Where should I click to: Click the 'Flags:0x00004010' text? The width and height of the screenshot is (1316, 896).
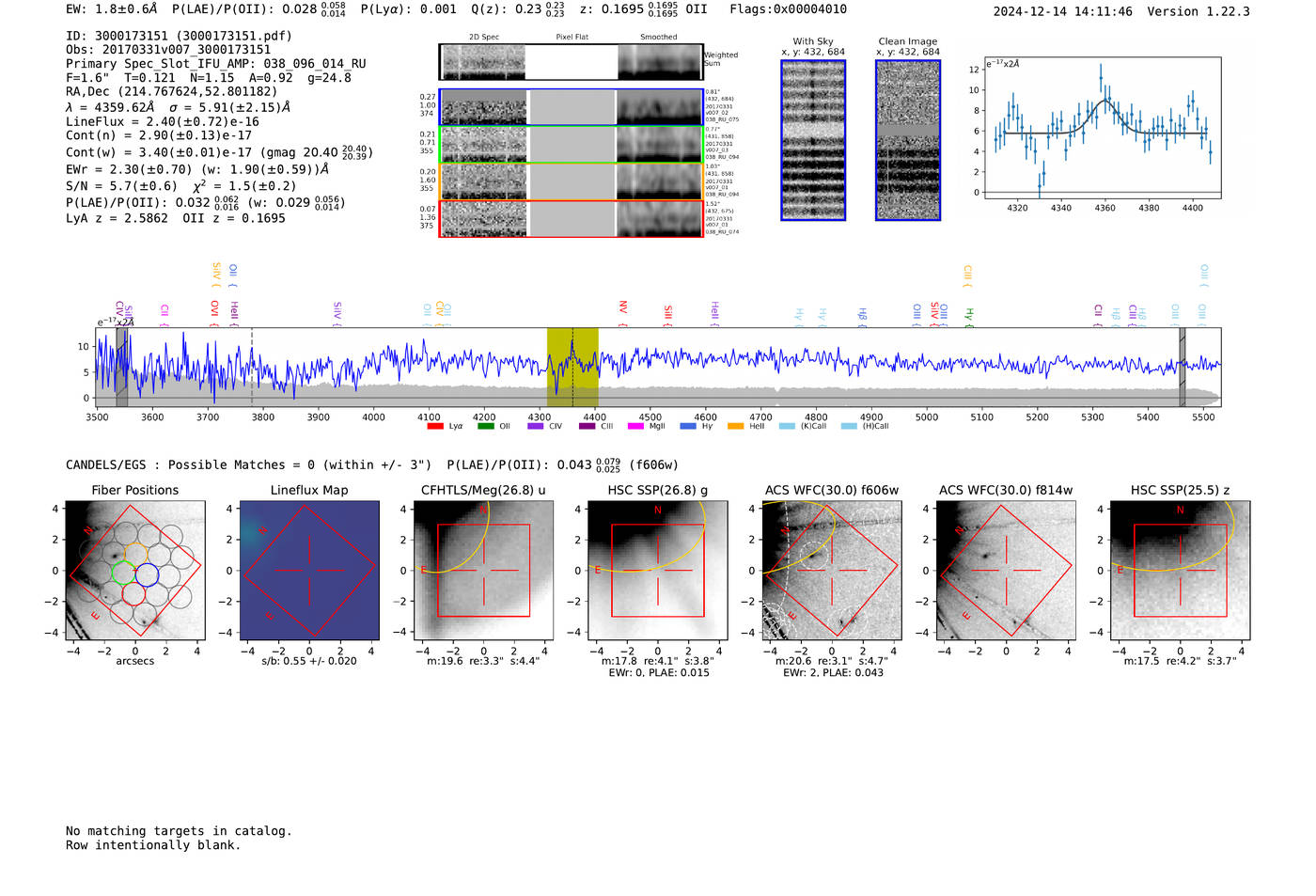[788, 9]
